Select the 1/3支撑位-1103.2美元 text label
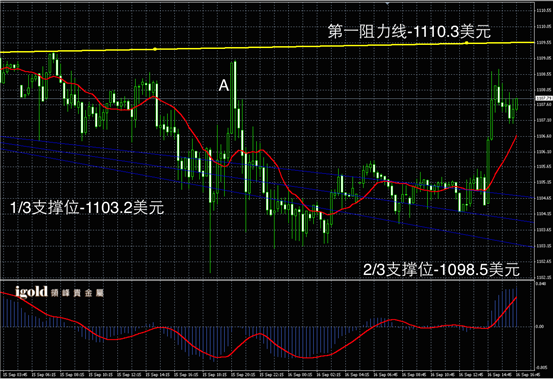The height and width of the screenshot is (379, 553). [x=87, y=207]
